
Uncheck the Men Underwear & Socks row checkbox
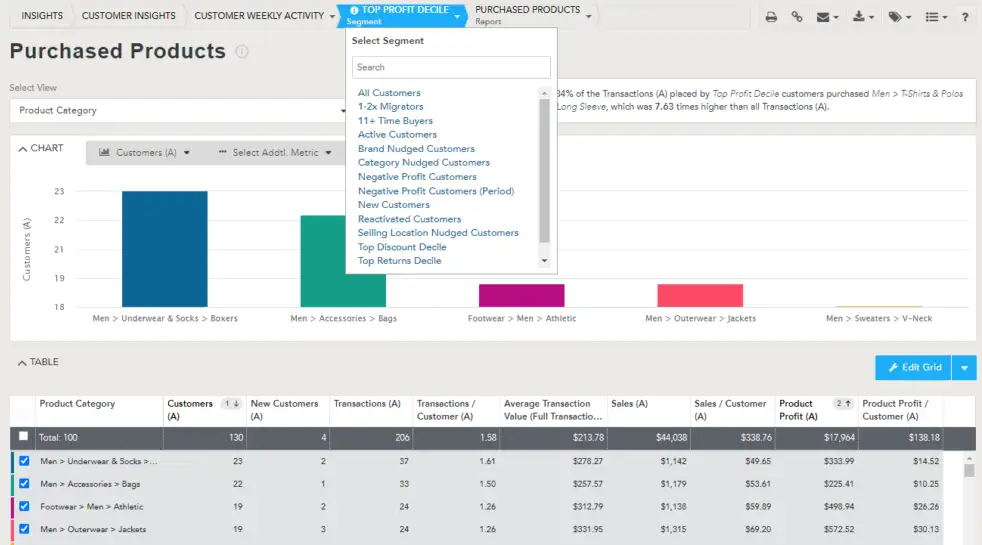pyautogui.click(x=24, y=461)
